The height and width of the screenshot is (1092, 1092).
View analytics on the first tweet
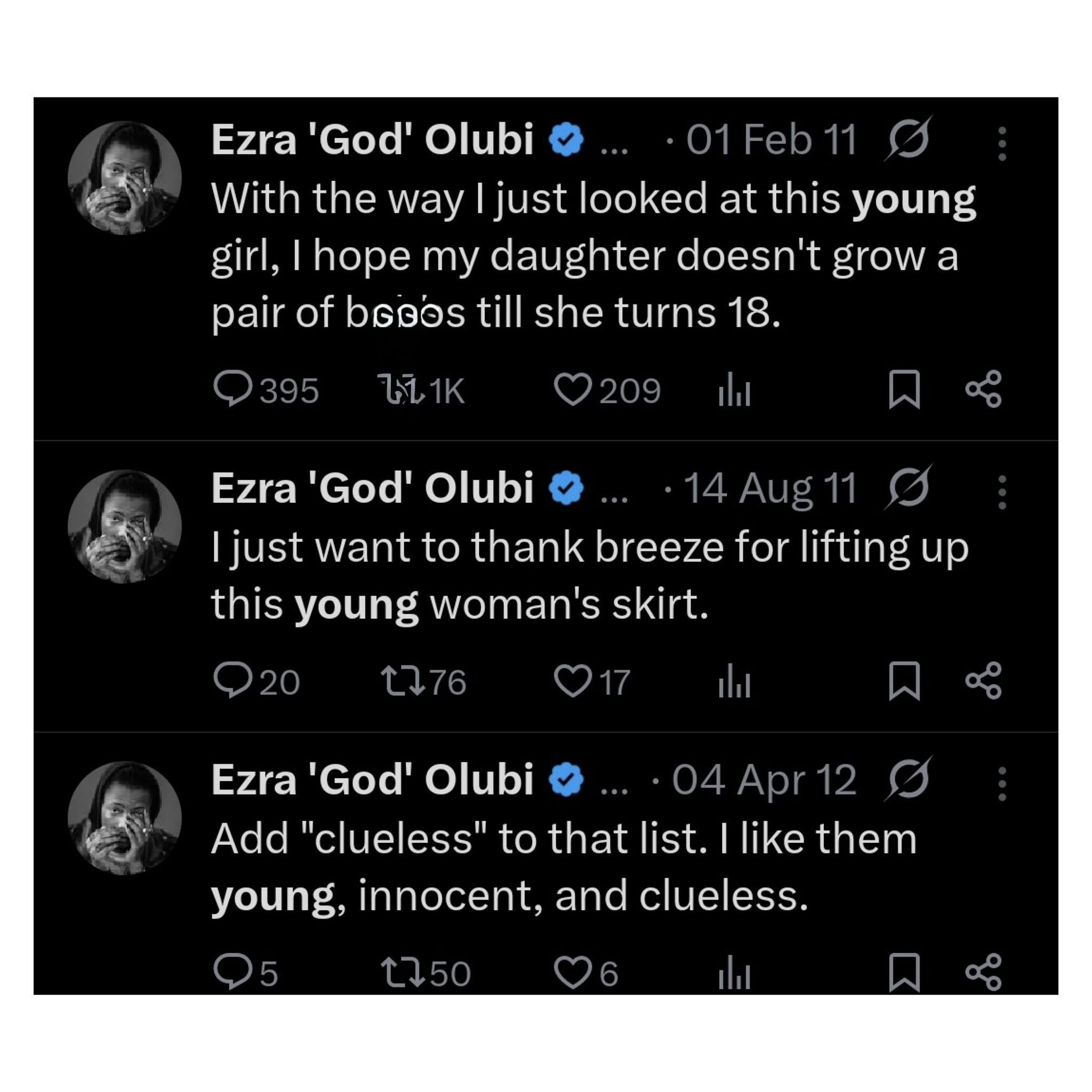pyautogui.click(x=732, y=389)
